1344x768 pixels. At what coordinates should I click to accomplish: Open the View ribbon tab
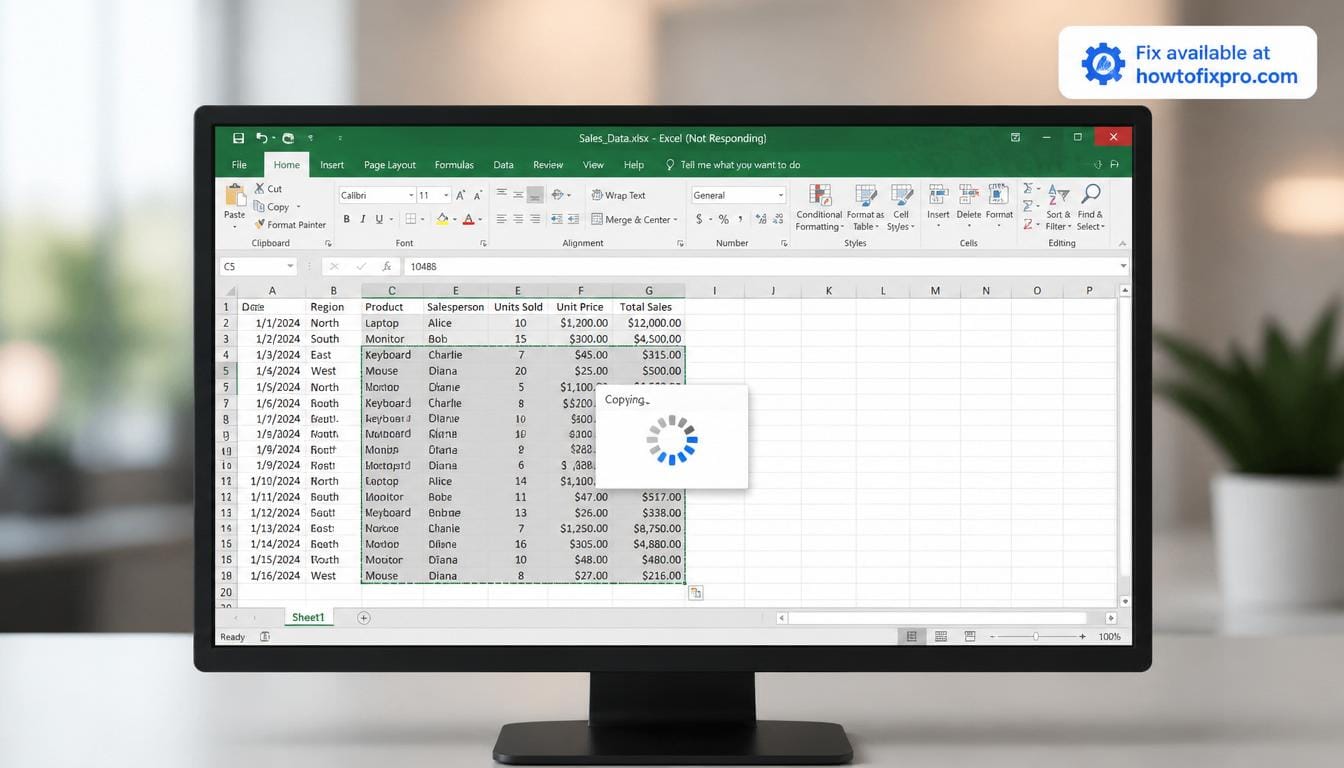593,165
